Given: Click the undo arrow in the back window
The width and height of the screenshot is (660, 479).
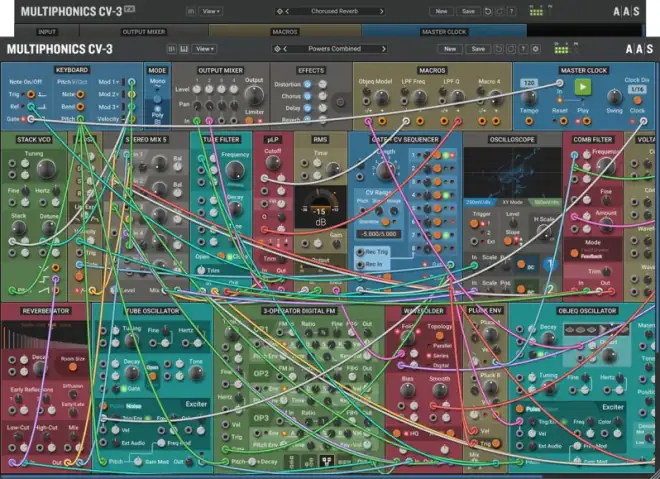Looking at the screenshot, I should [x=488, y=11].
